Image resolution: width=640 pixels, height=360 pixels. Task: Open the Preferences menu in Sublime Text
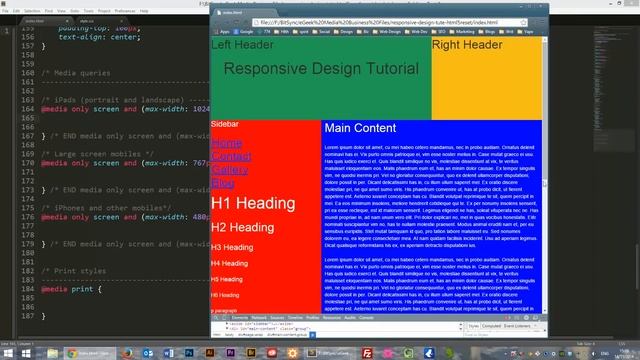125,11
